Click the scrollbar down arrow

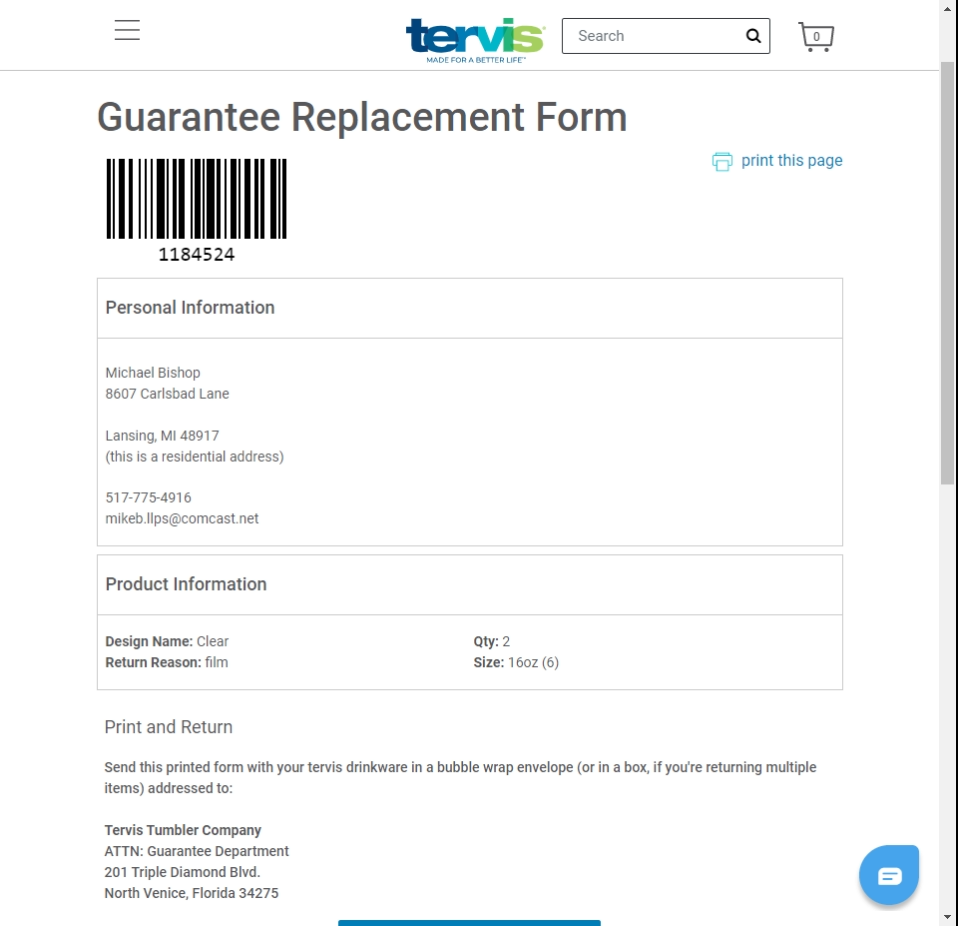[x=948, y=916]
